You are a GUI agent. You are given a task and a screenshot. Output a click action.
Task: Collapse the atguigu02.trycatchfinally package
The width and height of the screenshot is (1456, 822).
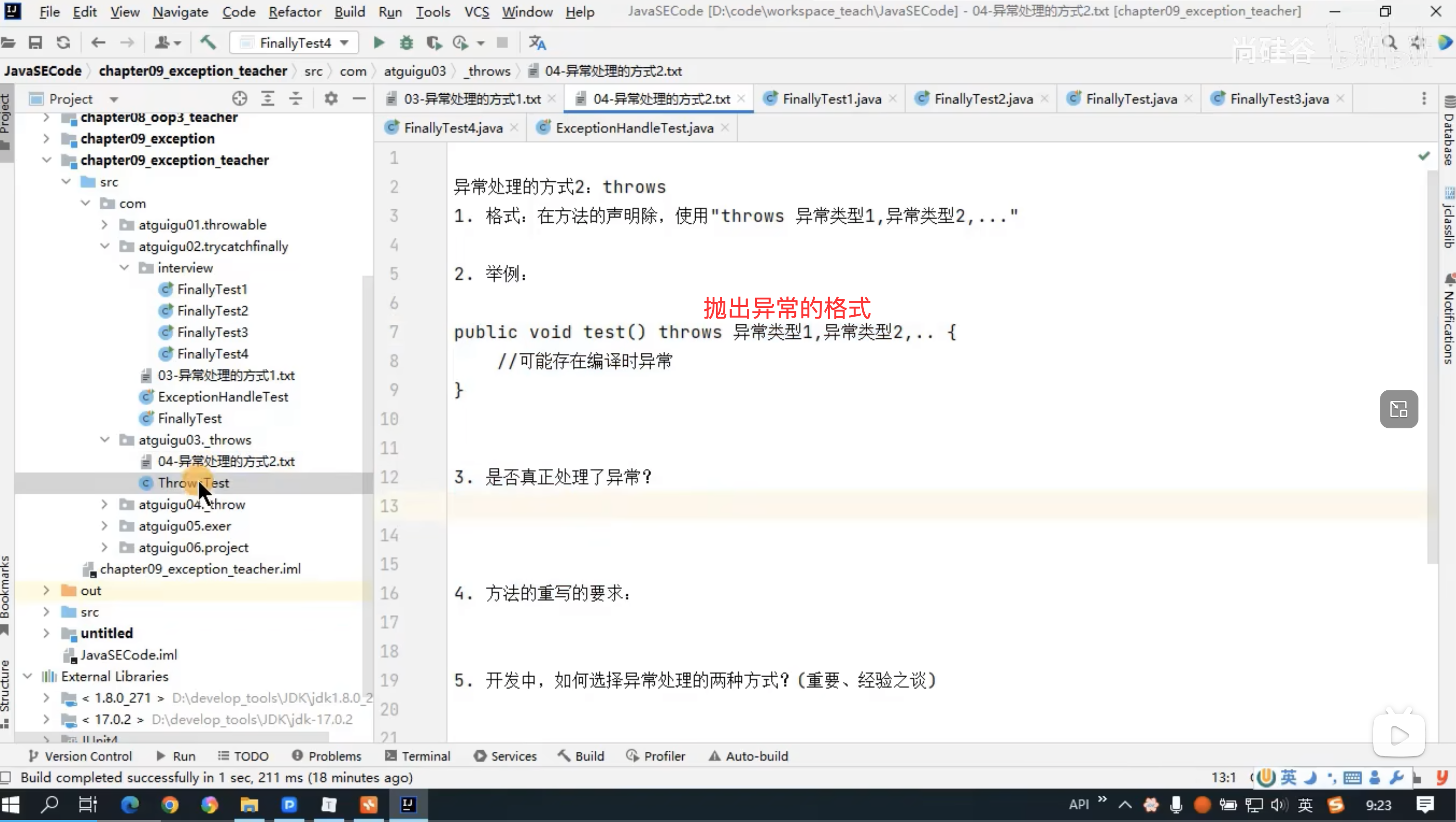tap(104, 246)
